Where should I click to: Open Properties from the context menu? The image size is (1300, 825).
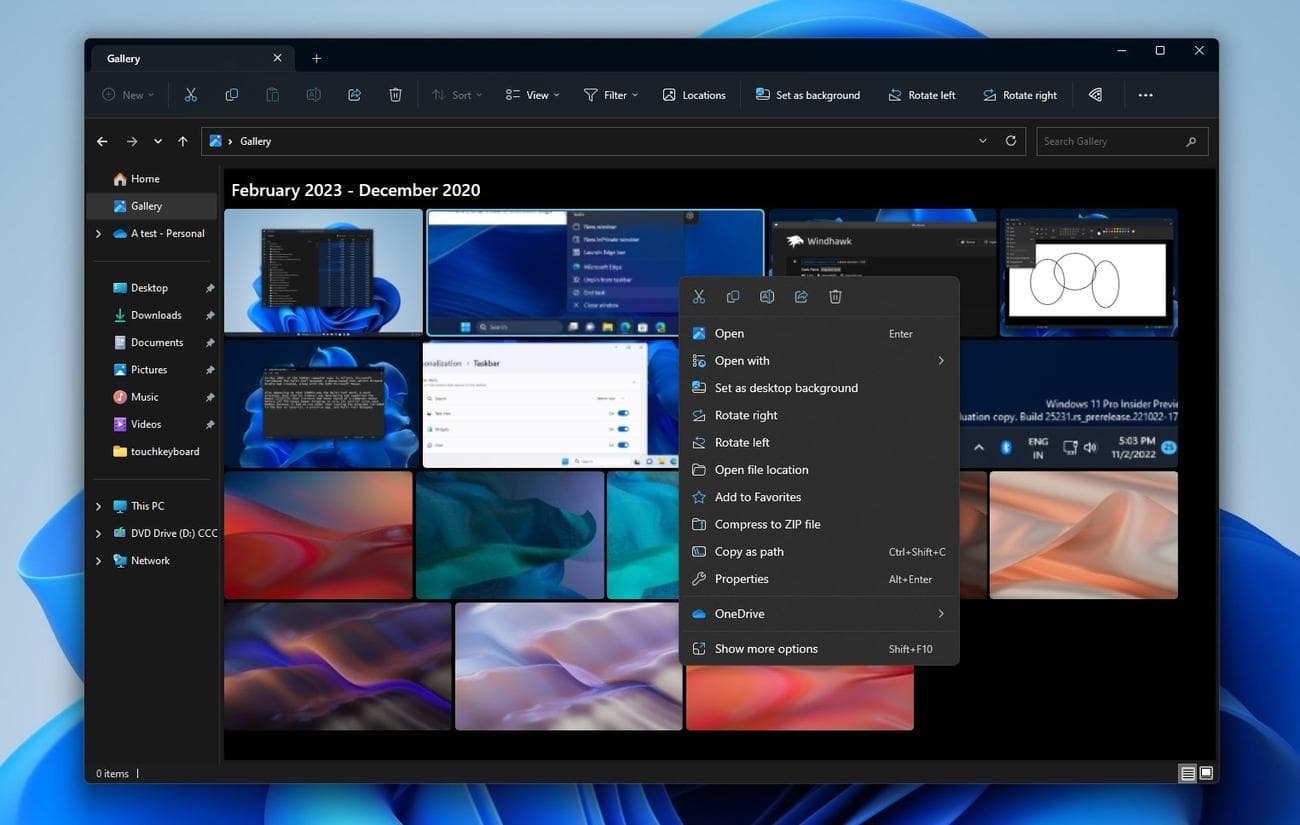tap(741, 578)
